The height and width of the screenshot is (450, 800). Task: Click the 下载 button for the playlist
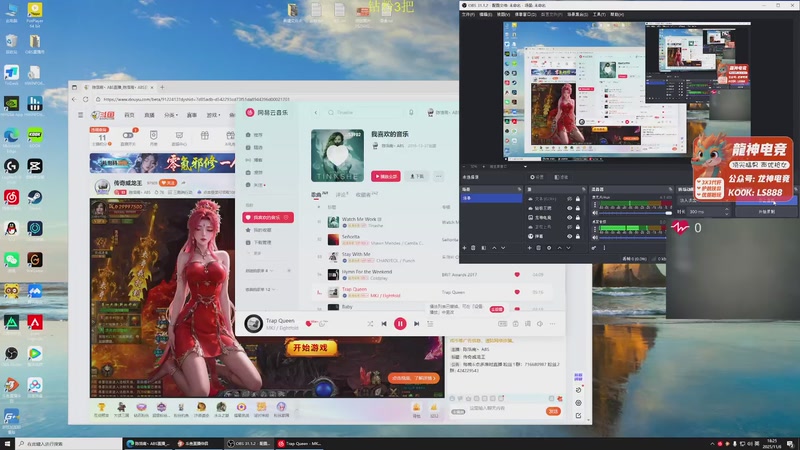coord(417,176)
